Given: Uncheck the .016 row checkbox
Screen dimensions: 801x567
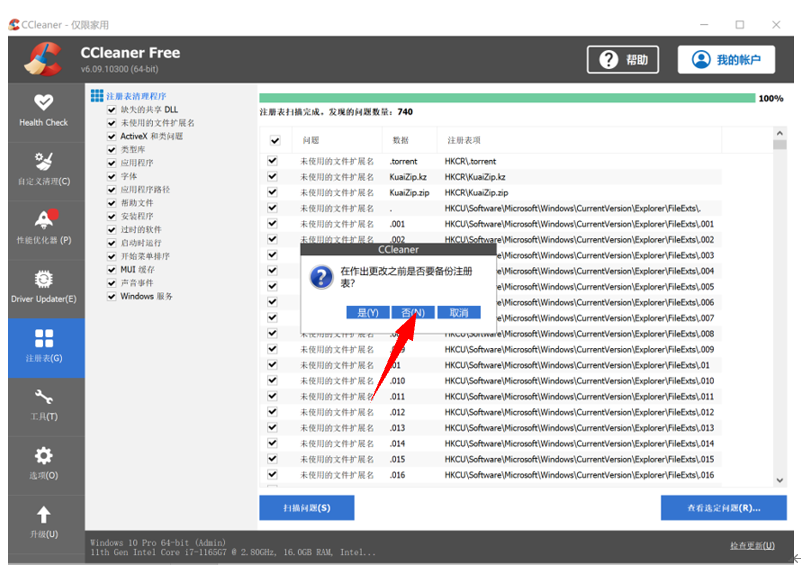Looking at the screenshot, I should [x=272, y=475].
